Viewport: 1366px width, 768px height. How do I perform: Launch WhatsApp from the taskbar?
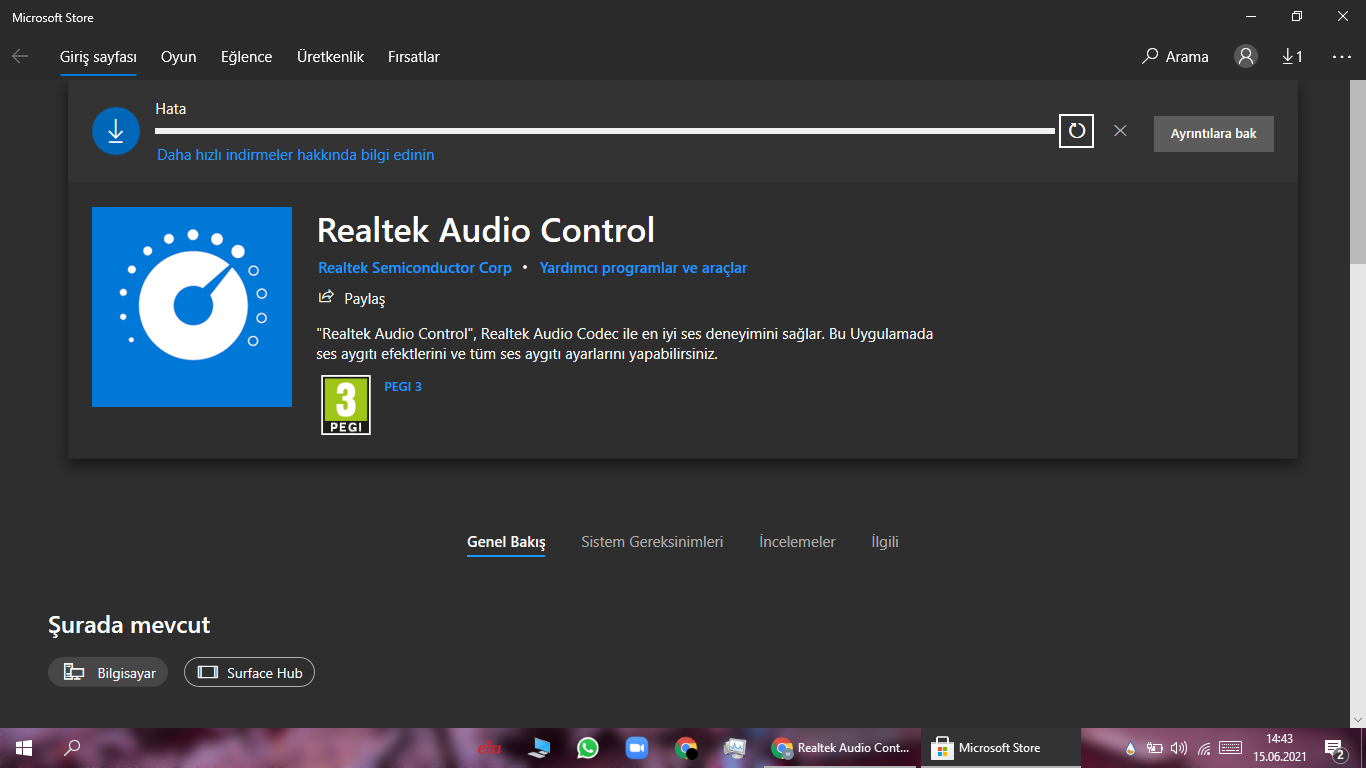tap(588, 748)
